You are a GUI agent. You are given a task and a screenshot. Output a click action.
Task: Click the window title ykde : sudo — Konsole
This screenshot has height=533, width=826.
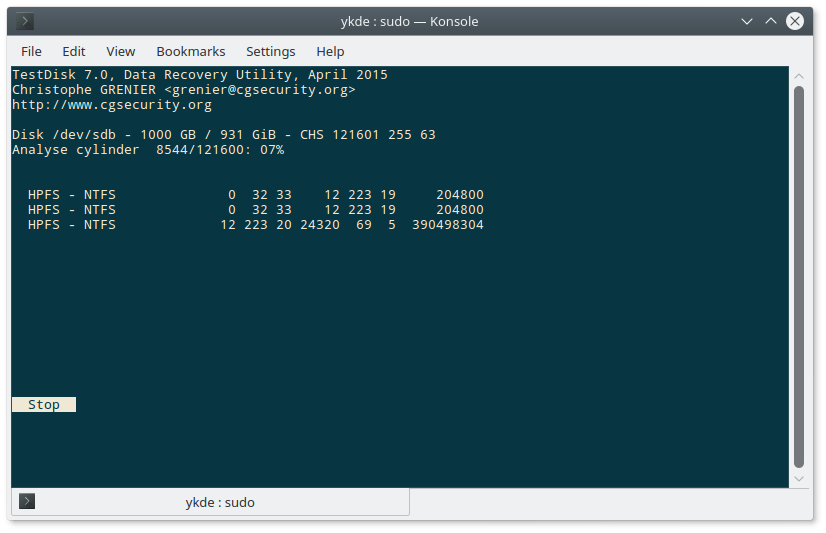pos(409,22)
